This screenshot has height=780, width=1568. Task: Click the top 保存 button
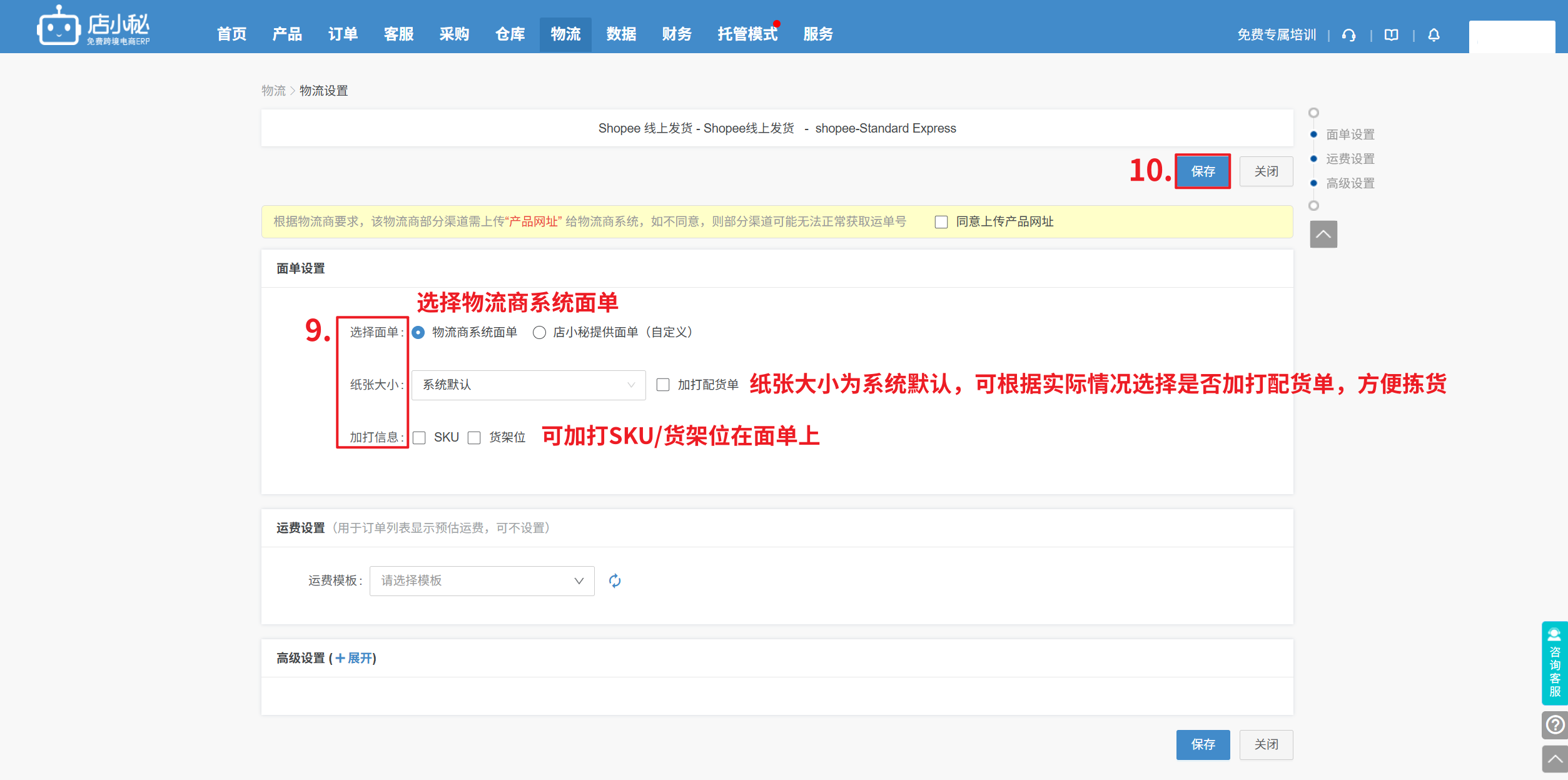coord(1202,171)
